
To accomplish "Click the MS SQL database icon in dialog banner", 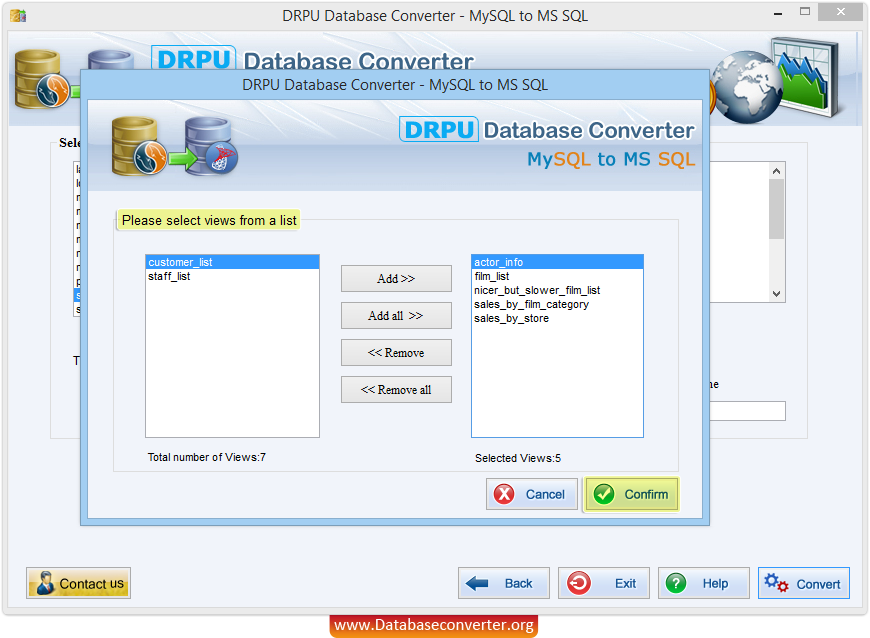I will point(211,146).
